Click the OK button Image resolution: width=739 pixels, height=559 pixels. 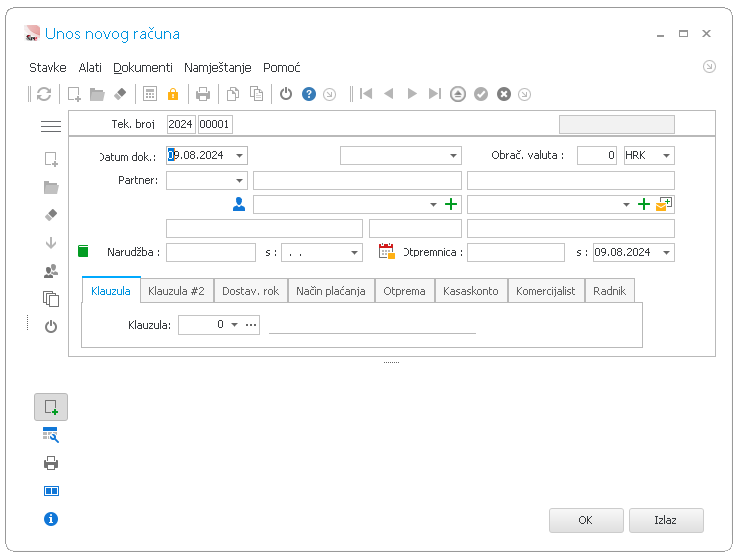586,520
